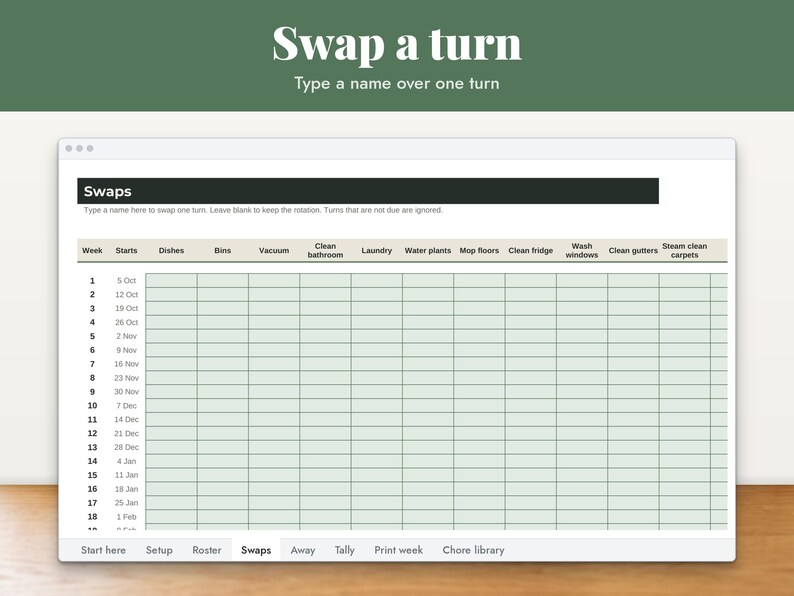The width and height of the screenshot is (794, 596).
Task: Click the swap instructions text line
Action: pyautogui.click(x=263, y=210)
